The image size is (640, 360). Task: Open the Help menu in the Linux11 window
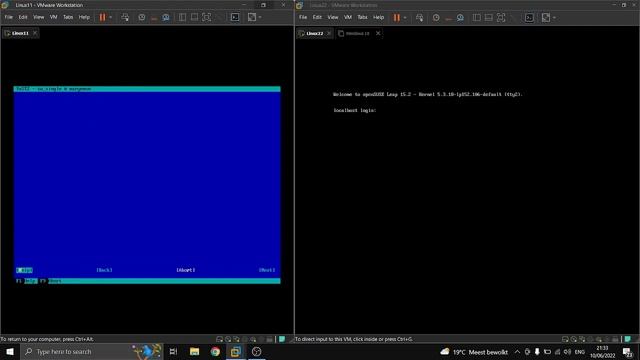(84, 17)
